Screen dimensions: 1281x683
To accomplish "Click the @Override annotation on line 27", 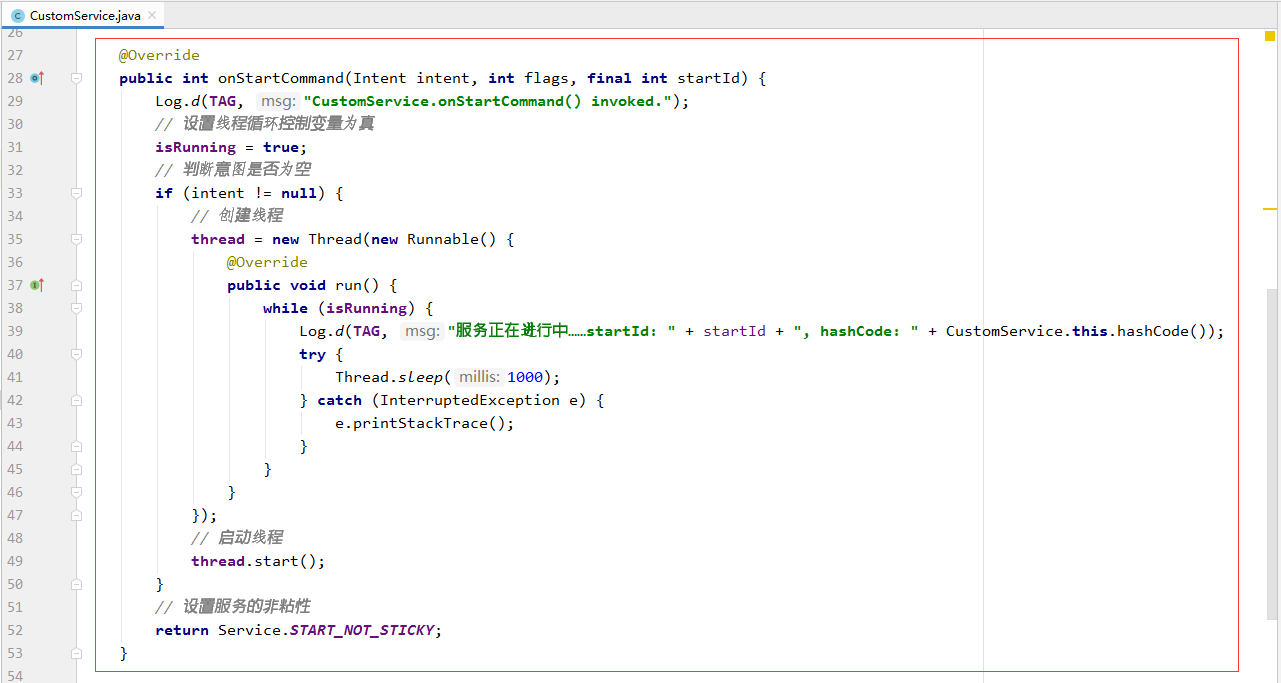I will [x=159, y=55].
